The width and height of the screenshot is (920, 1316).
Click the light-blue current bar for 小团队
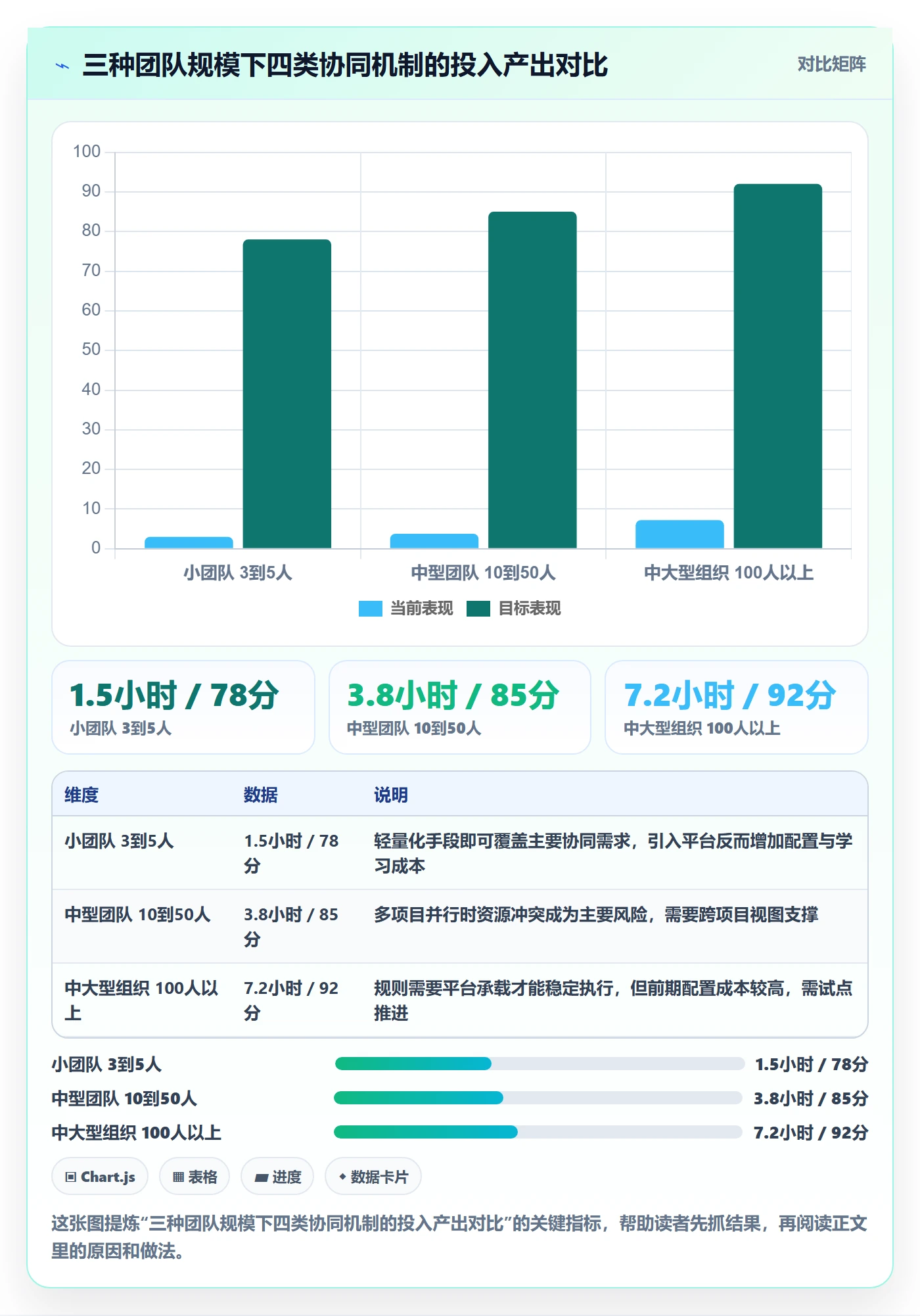(x=189, y=543)
